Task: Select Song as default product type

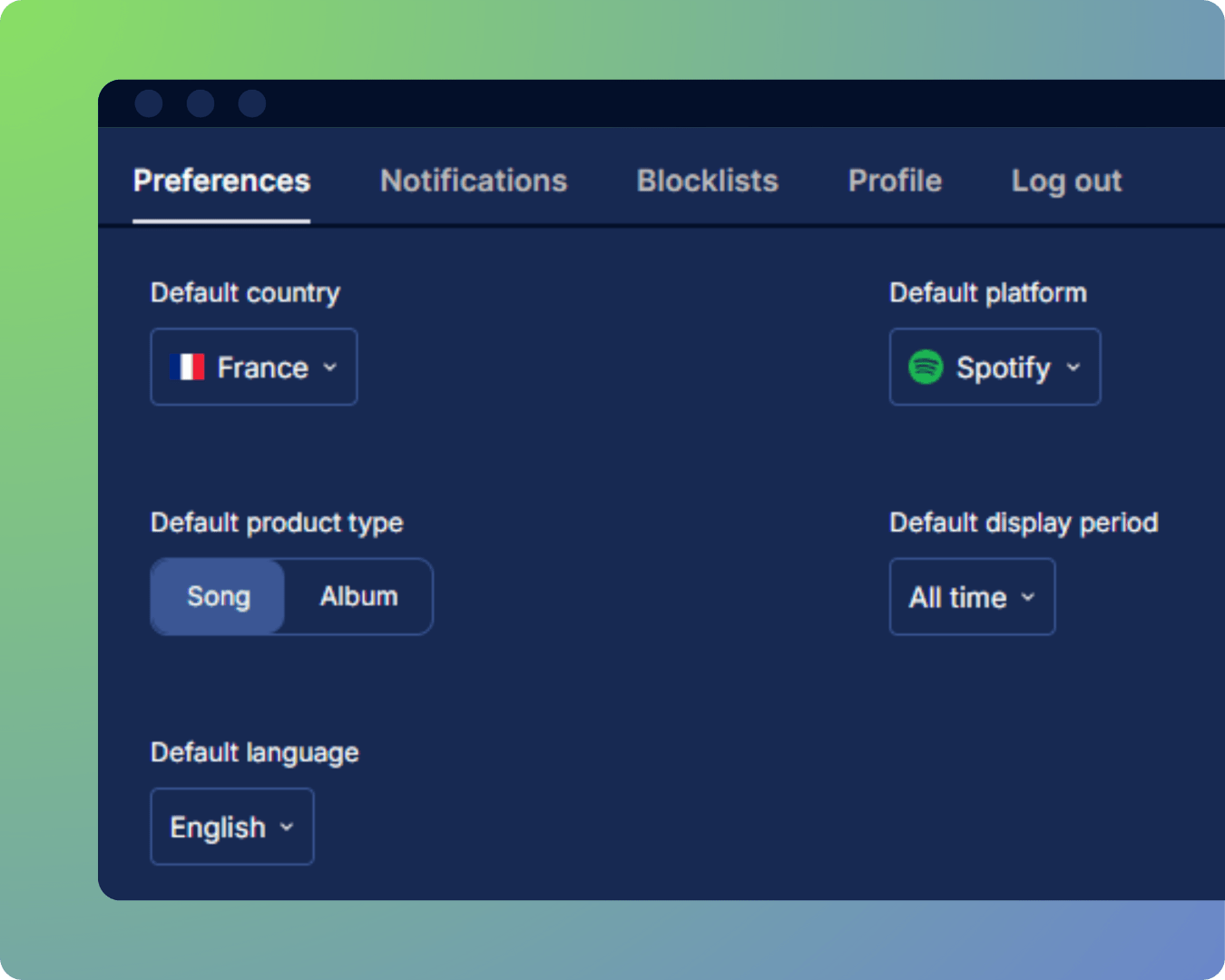Action: pos(218,596)
